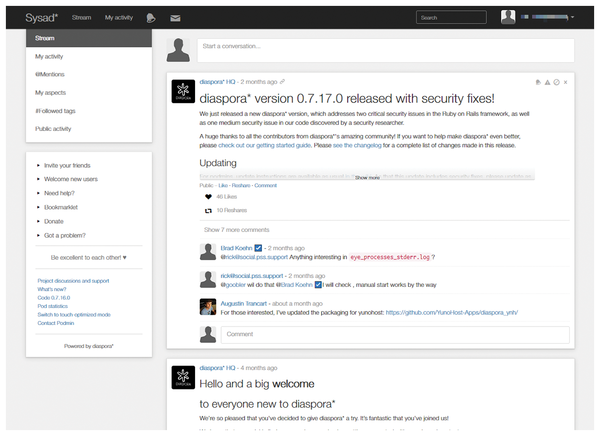Open diaspora* HQ author link on welcome post
The image size is (600, 436).
click(x=217, y=368)
